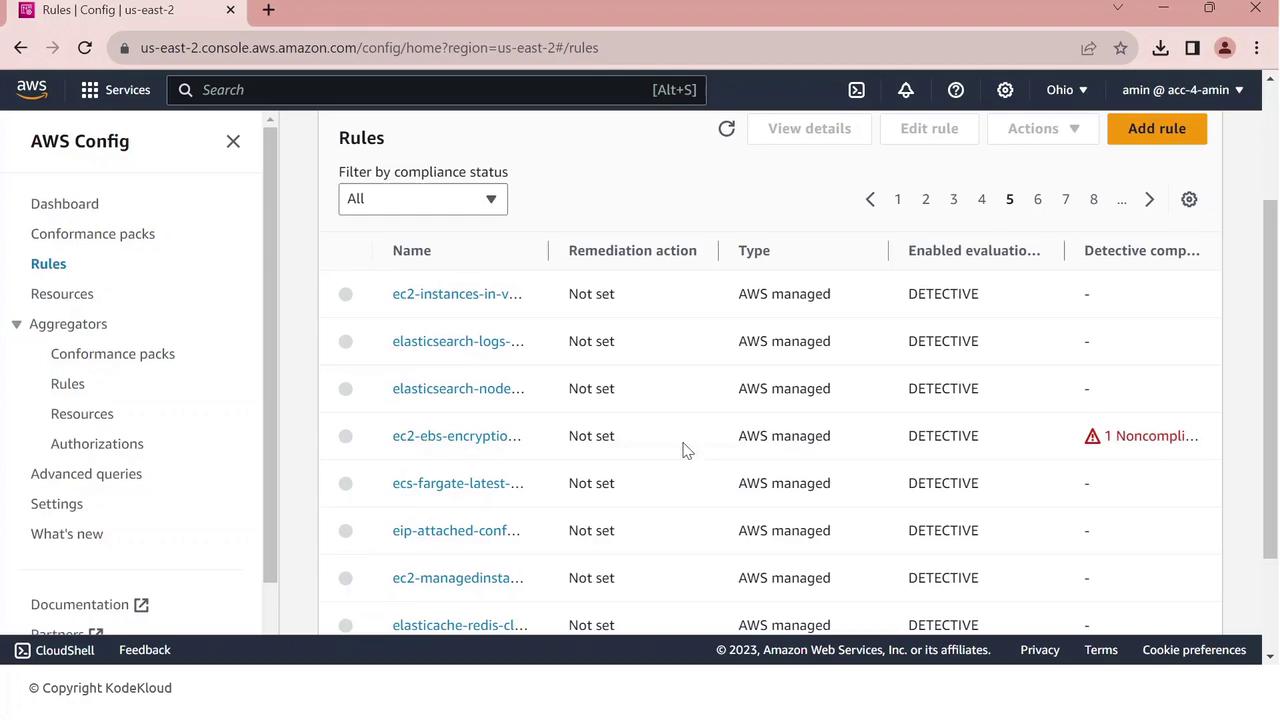This screenshot has height=720, width=1280.
Task: Open Rules under Aggregators
Action: [68, 384]
